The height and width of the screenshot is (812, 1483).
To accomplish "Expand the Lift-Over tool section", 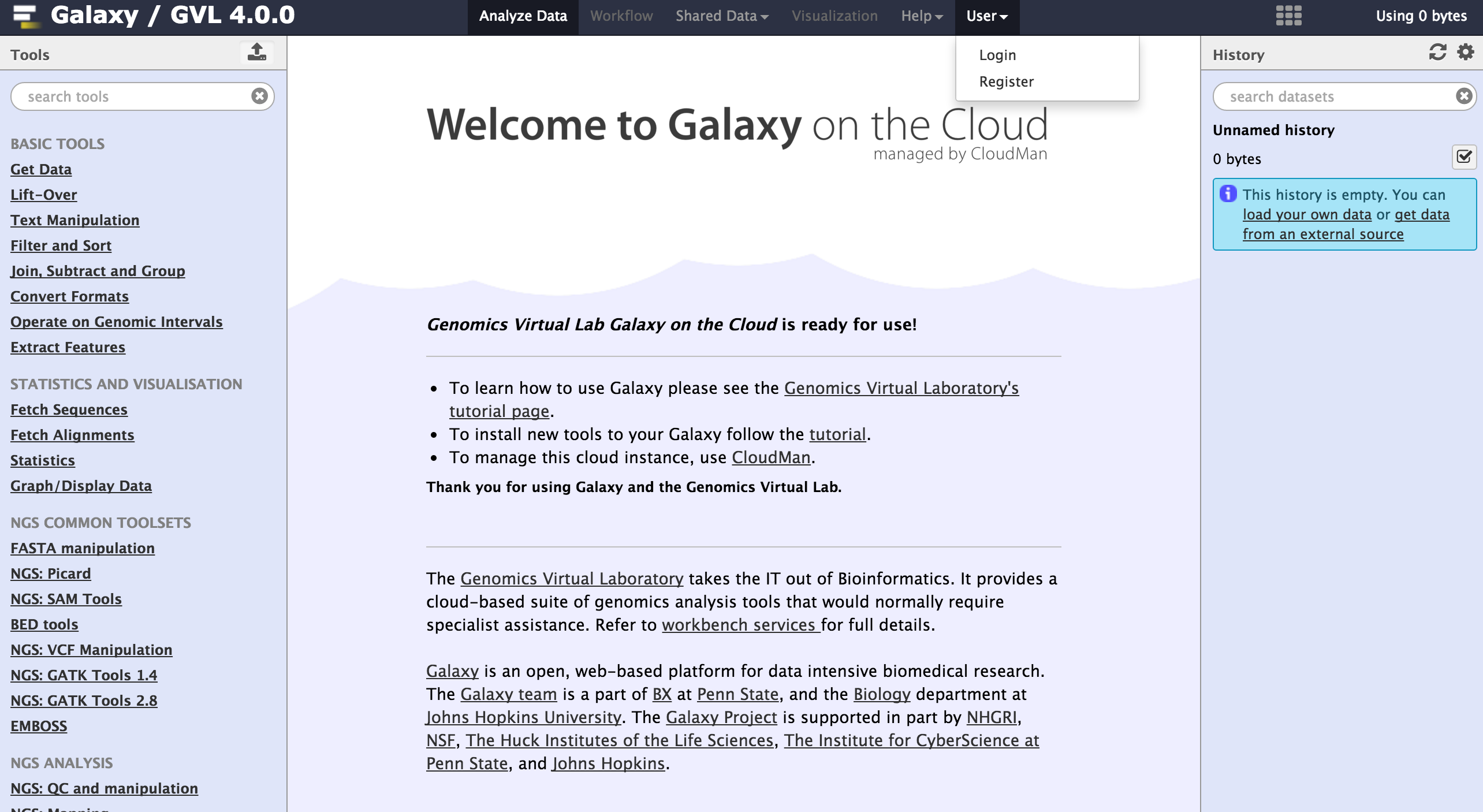I will coord(44,195).
